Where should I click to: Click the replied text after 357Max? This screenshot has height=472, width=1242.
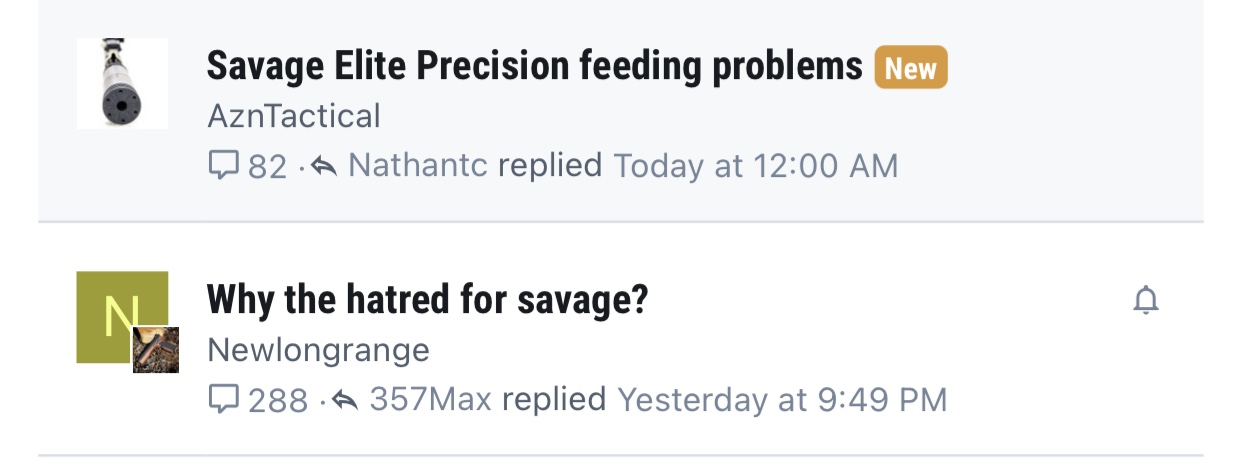pyautogui.click(x=554, y=400)
